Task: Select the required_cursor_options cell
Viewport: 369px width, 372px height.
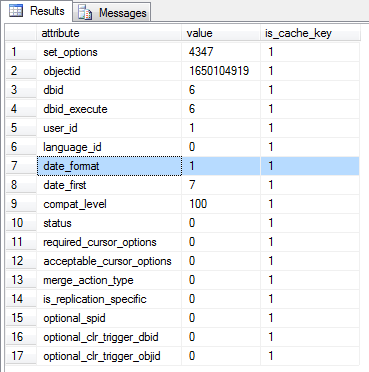Action: pos(109,242)
